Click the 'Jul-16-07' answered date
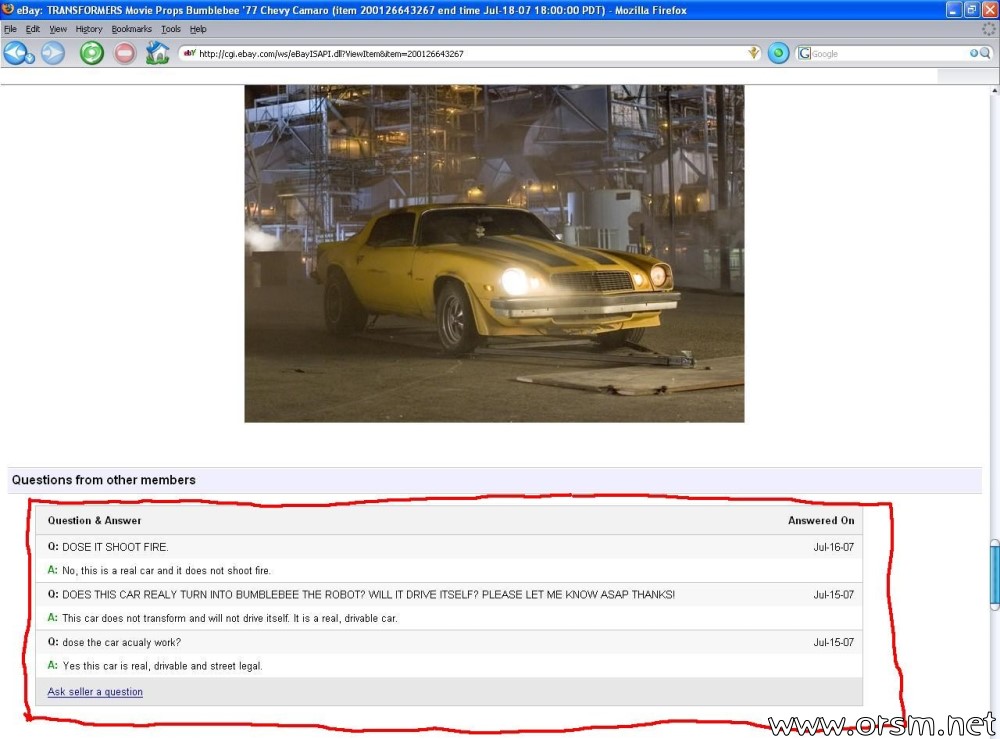Viewport: 1000px width, 739px height. click(x=834, y=547)
